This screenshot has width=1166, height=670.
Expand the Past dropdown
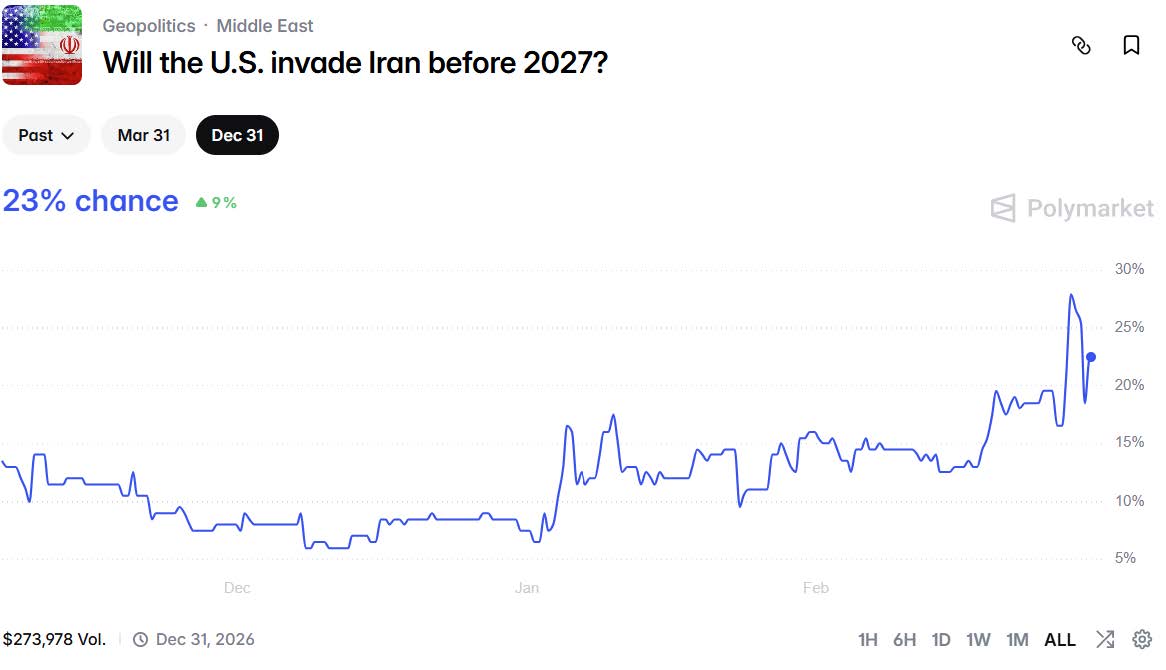coord(46,135)
